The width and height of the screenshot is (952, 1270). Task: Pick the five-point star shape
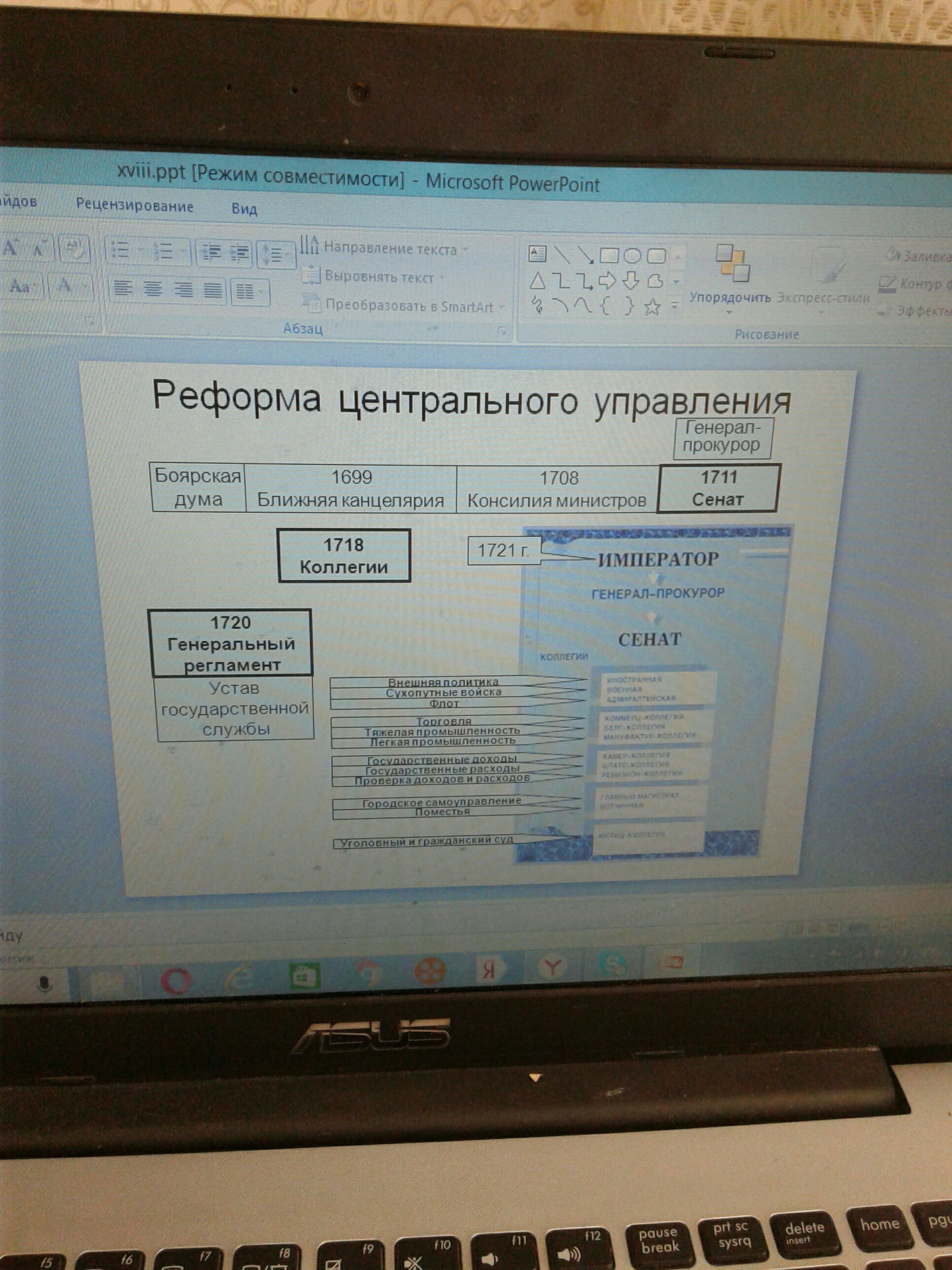point(652,308)
